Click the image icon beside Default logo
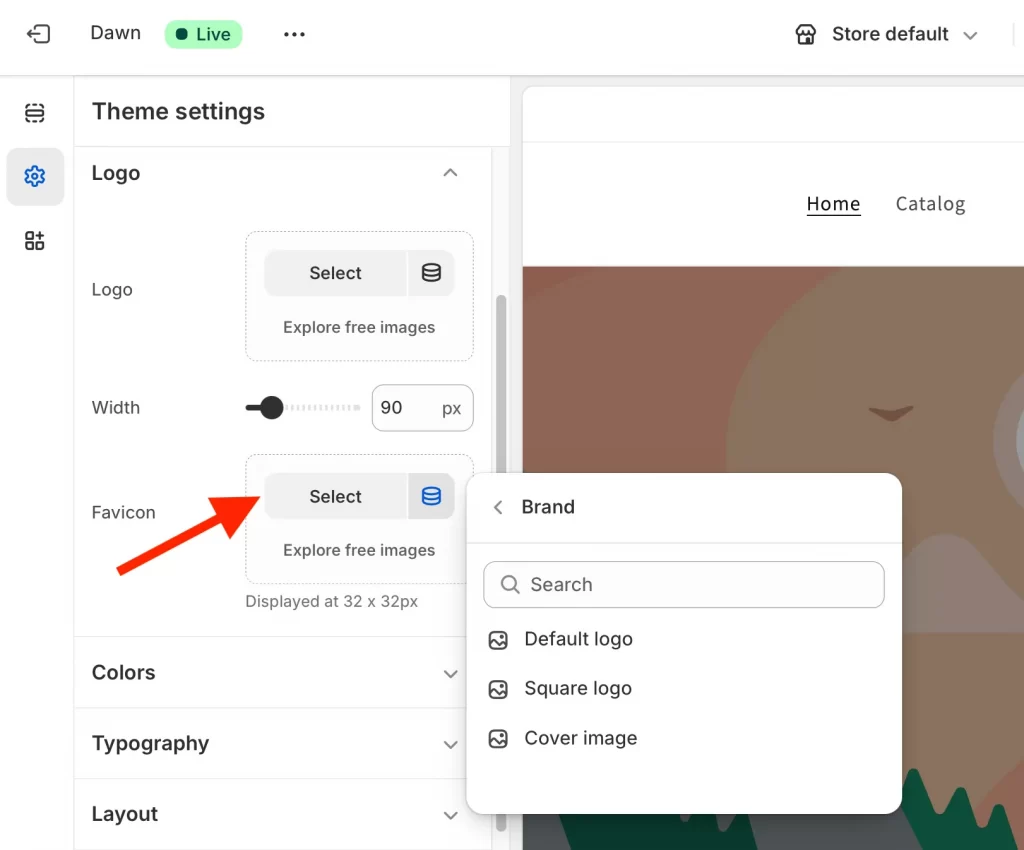The width and height of the screenshot is (1024, 850). [x=498, y=639]
